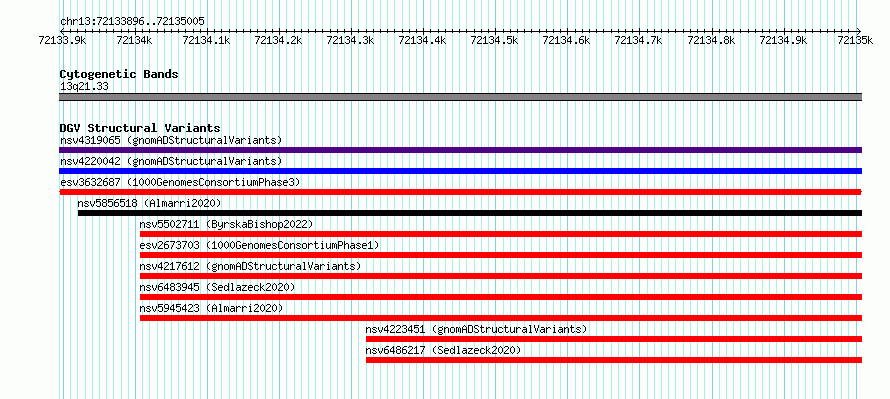Open nsv5856518 Almarri2020 label
This screenshot has width=890, height=399.
(x=149, y=203)
